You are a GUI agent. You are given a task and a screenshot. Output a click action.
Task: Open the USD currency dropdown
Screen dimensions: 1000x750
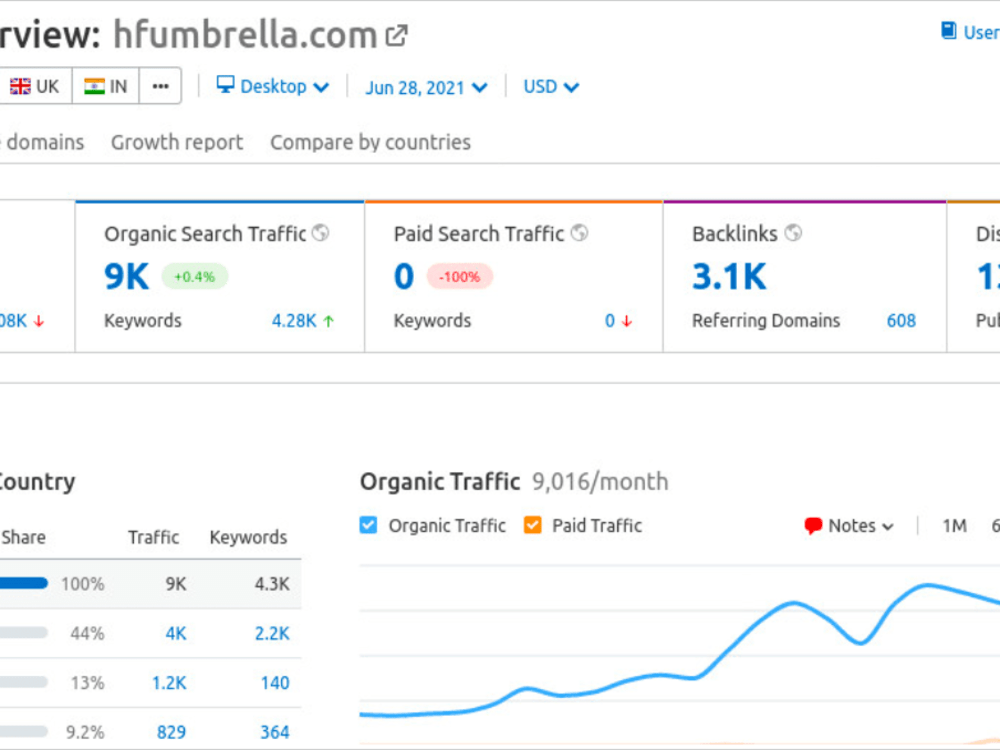551,86
